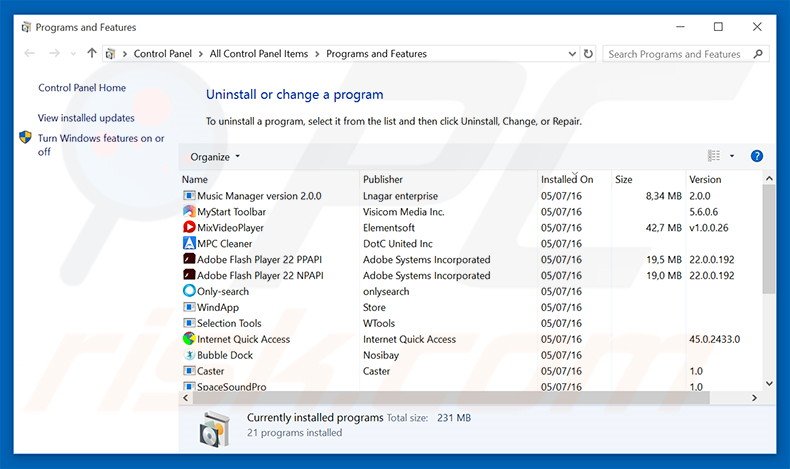The image size is (790, 469).
Task: Click the Only-search circle icon
Action: [x=189, y=291]
